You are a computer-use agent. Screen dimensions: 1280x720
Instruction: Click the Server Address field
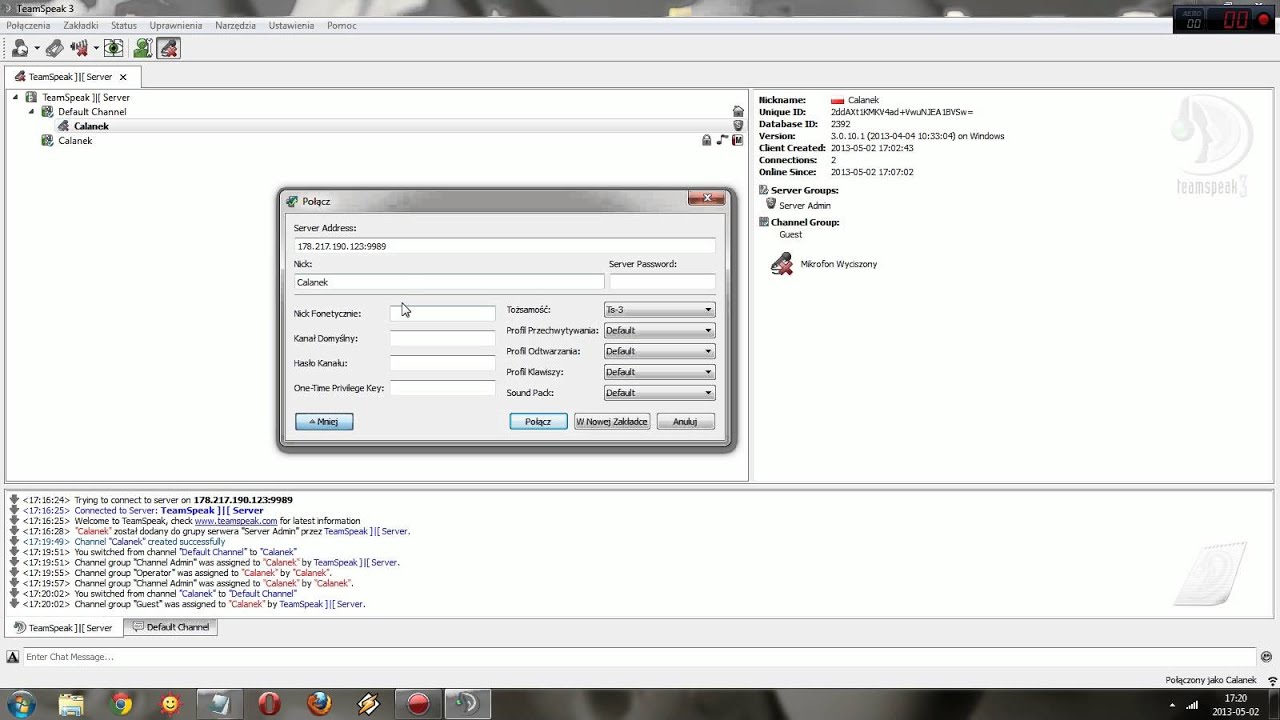tap(505, 246)
